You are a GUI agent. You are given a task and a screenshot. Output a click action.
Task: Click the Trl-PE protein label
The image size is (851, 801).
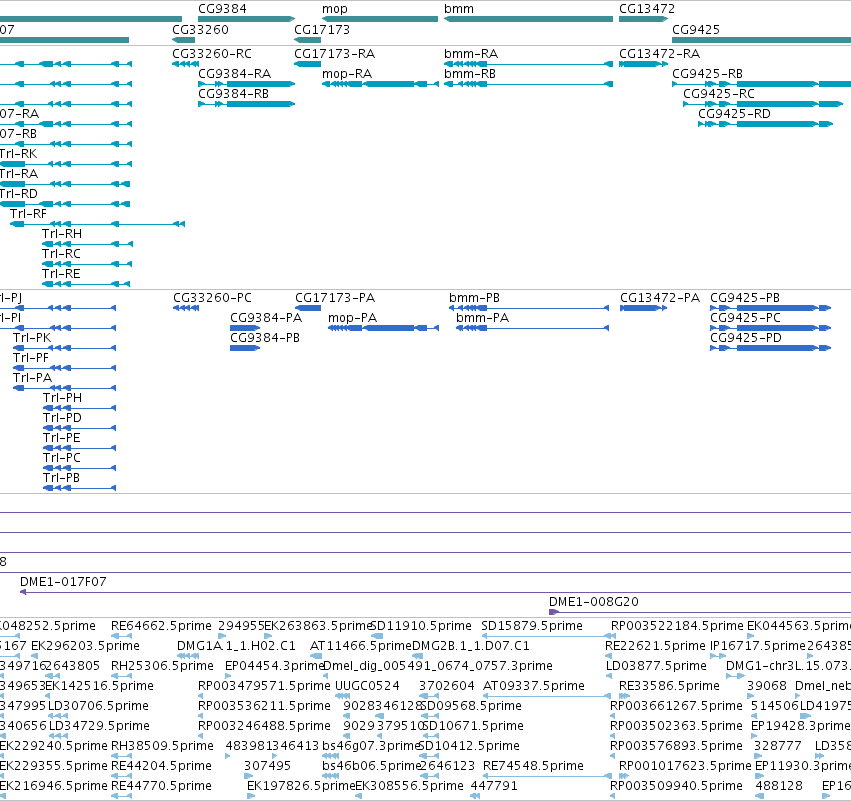(x=61, y=438)
